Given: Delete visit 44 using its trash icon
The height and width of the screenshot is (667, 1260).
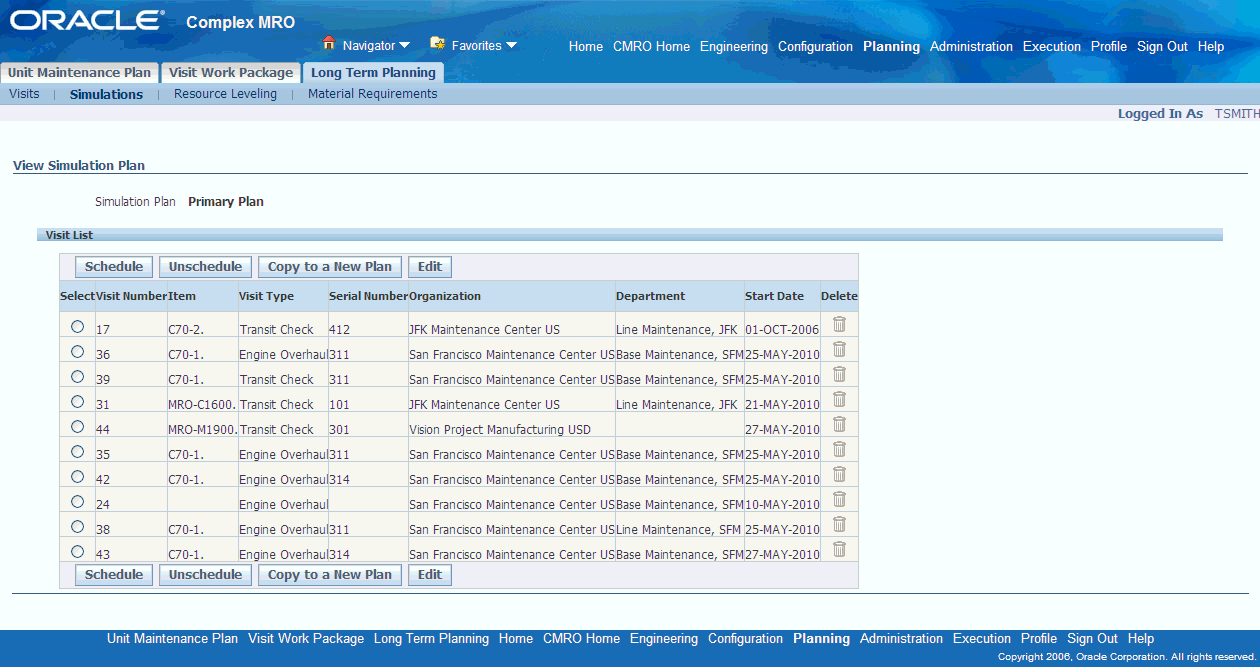Looking at the screenshot, I should tap(839, 424).
